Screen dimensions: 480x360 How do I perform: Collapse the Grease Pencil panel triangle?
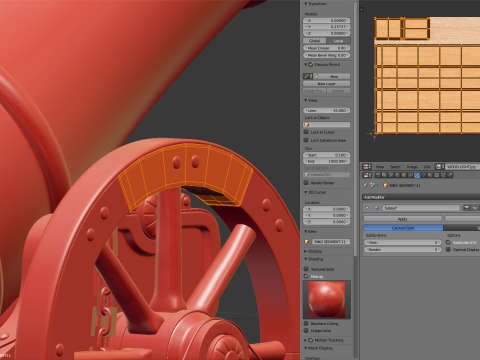(x=306, y=64)
